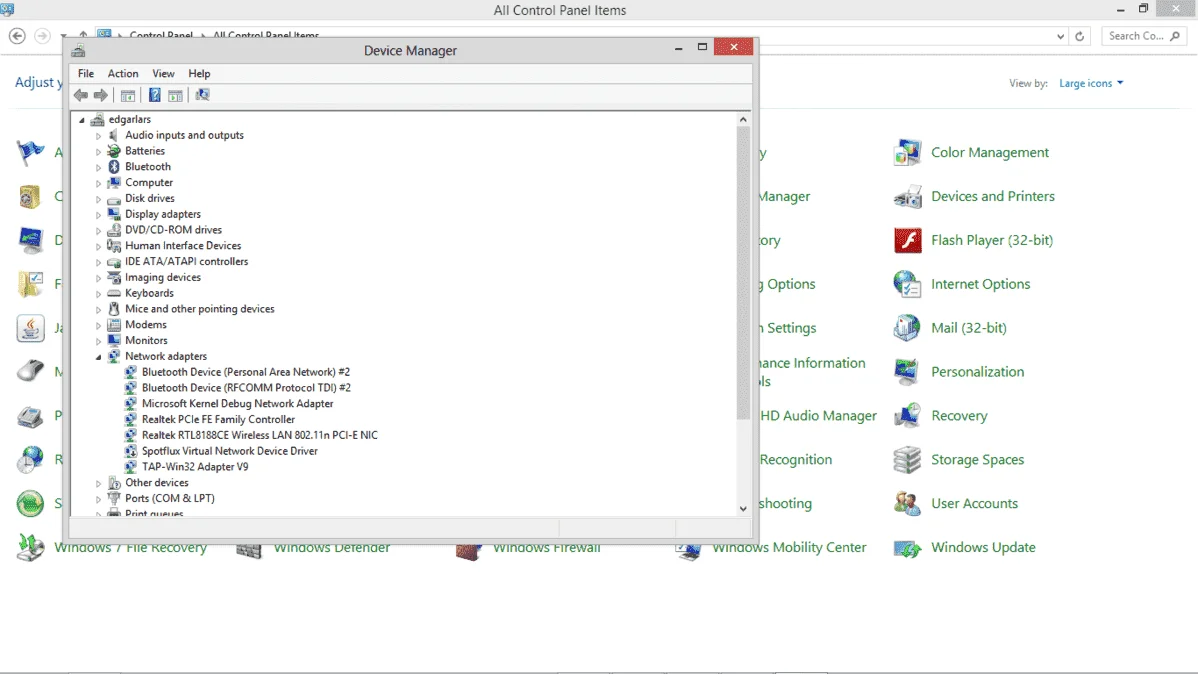Click the Back arrow in Device Manager toolbar

click(x=80, y=96)
